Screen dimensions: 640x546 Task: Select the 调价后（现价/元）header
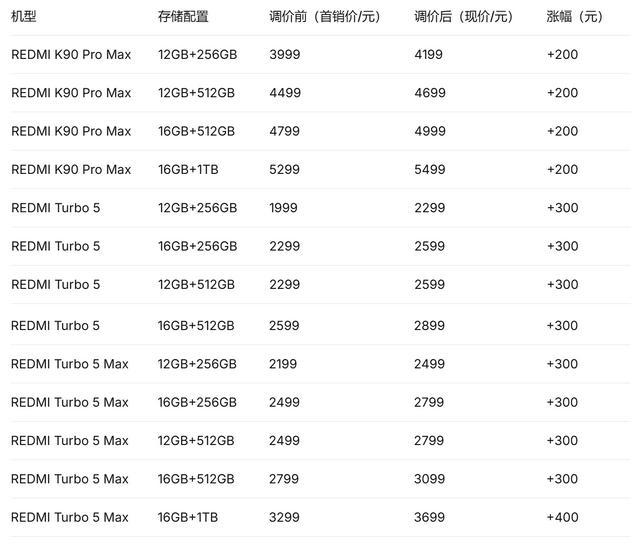click(463, 17)
